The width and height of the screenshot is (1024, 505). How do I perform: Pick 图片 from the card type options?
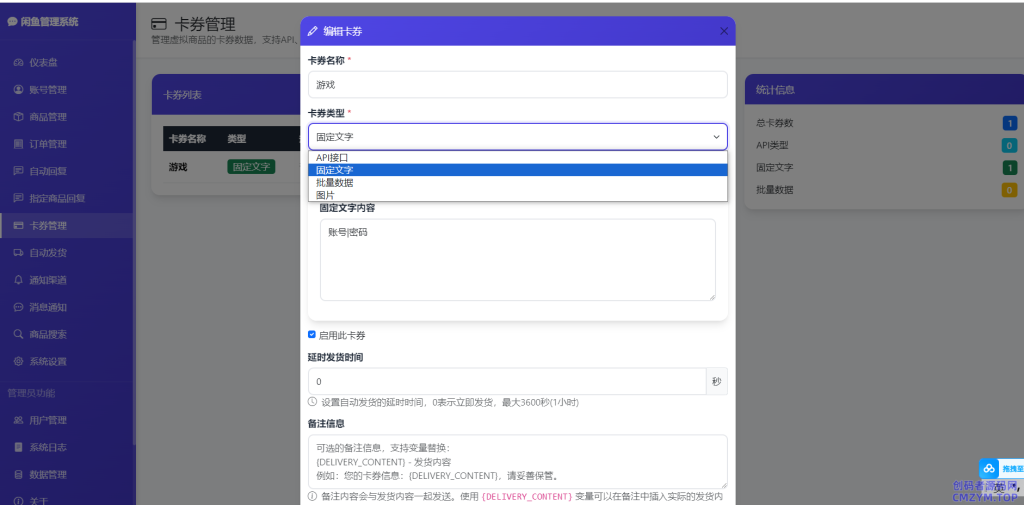pyautogui.click(x=326, y=195)
